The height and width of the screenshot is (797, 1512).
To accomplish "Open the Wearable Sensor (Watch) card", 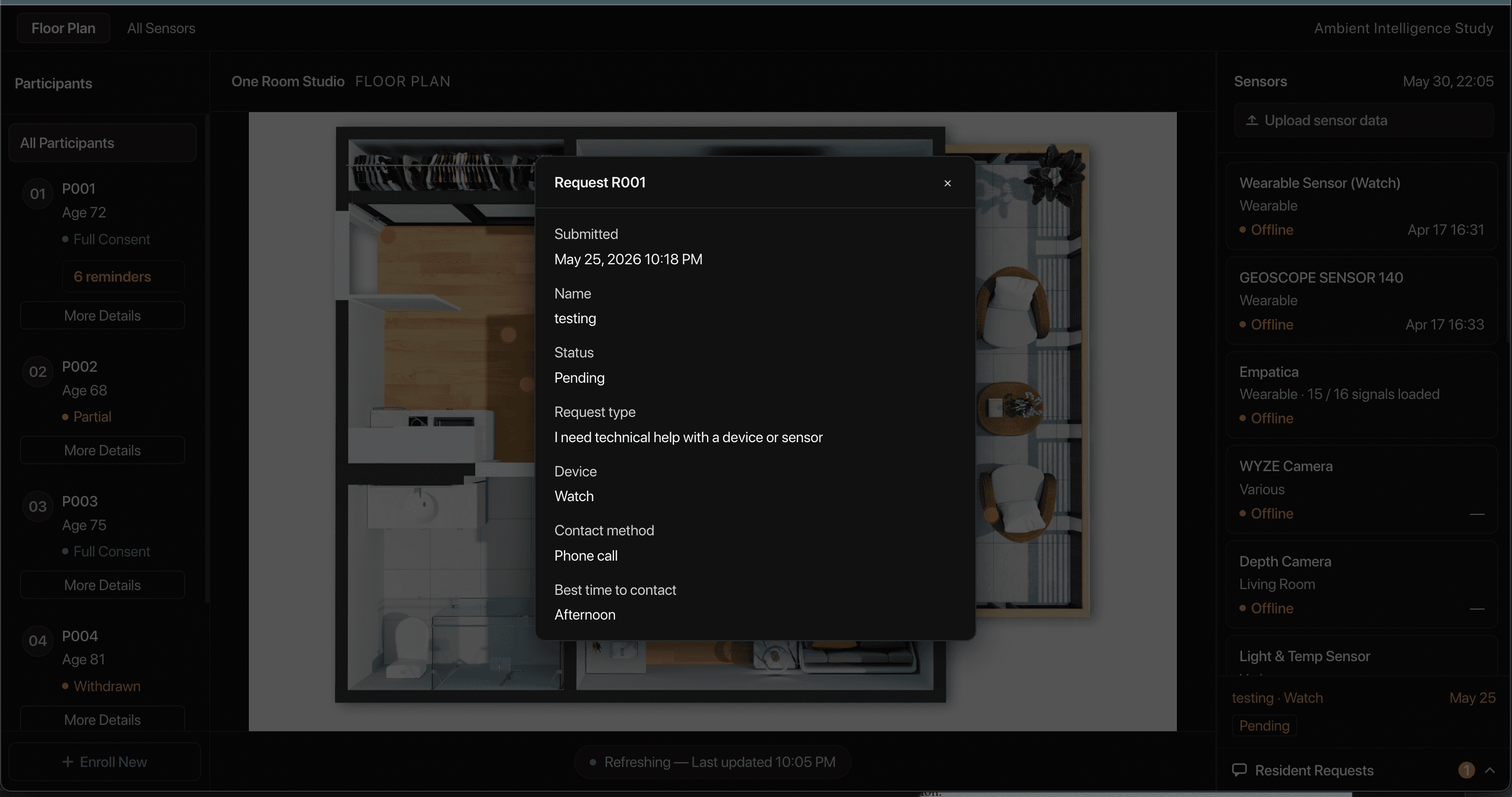I will pos(1361,206).
